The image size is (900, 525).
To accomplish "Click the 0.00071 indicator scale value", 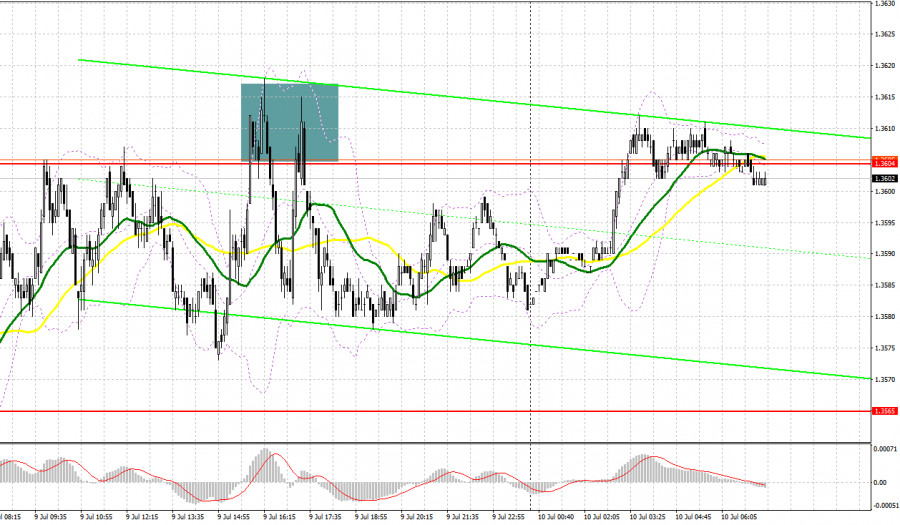I will click(x=885, y=448).
